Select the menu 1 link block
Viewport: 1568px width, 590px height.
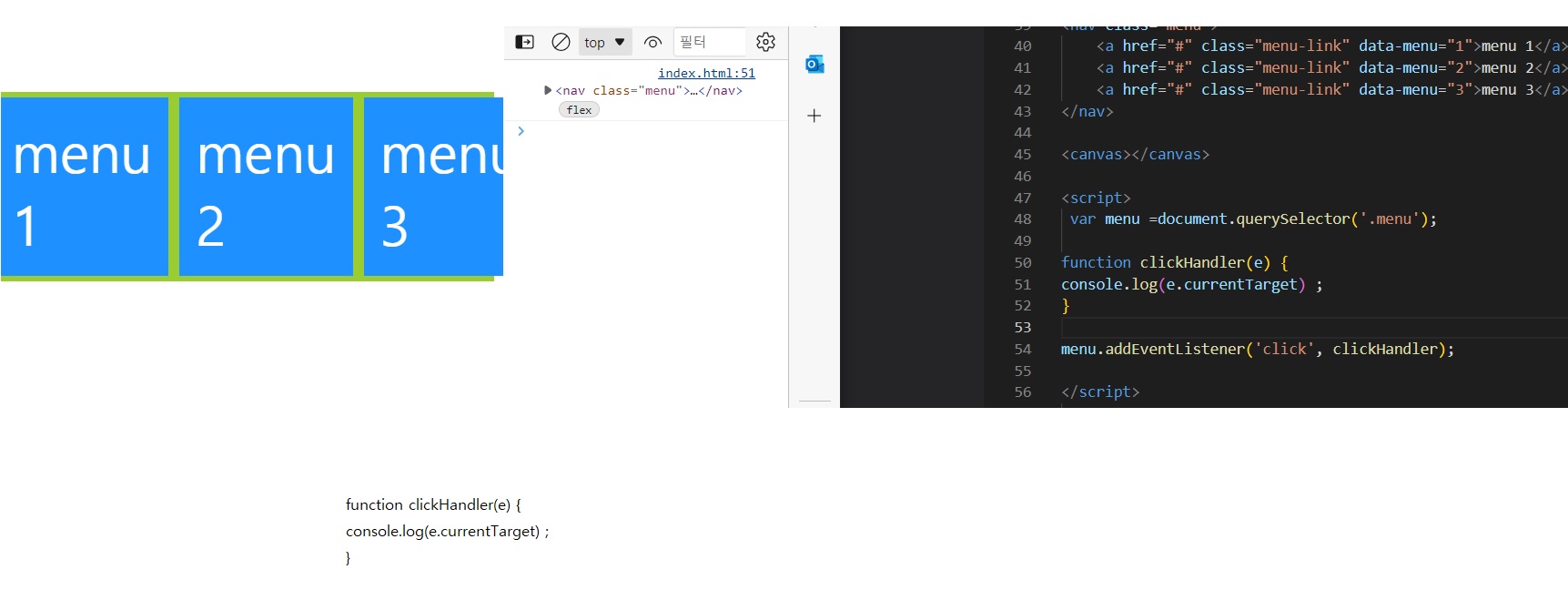pyautogui.click(x=85, y=187)
